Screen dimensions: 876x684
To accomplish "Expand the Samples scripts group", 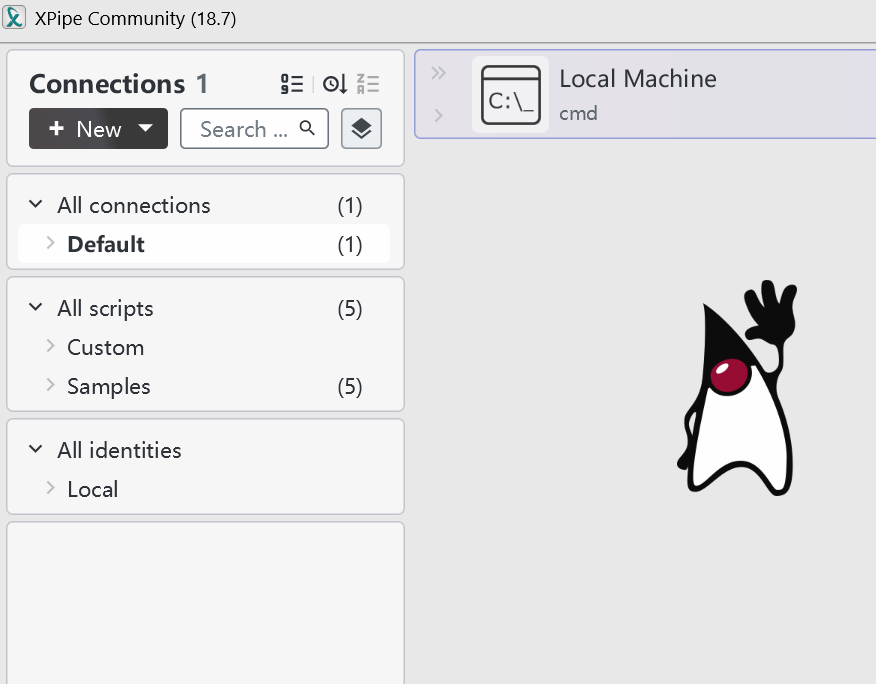I will point(50,386).
